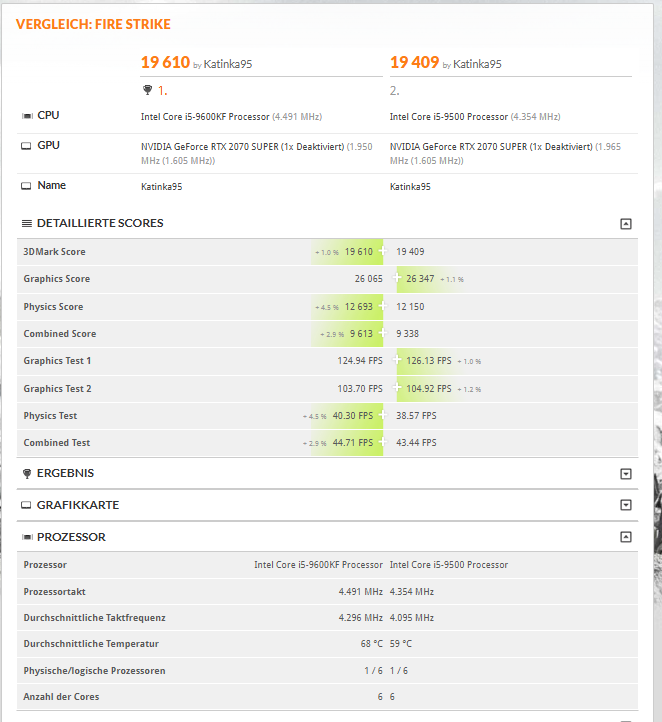Click the plus icon beside 126.13 FPS
Screen dimensions: 662x722
[397, 360]
